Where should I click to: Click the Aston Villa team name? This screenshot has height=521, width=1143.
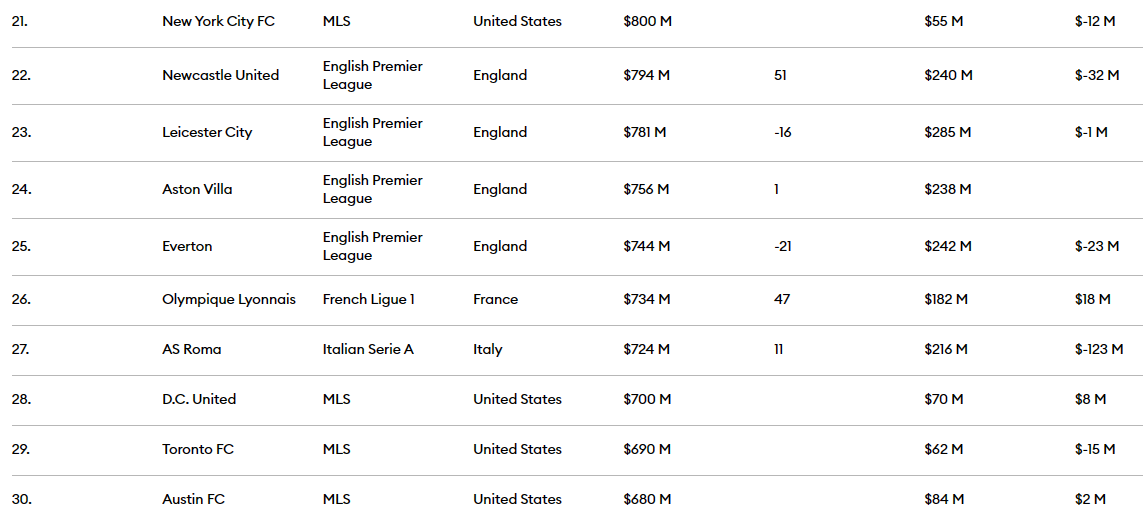tap(197, 189)
